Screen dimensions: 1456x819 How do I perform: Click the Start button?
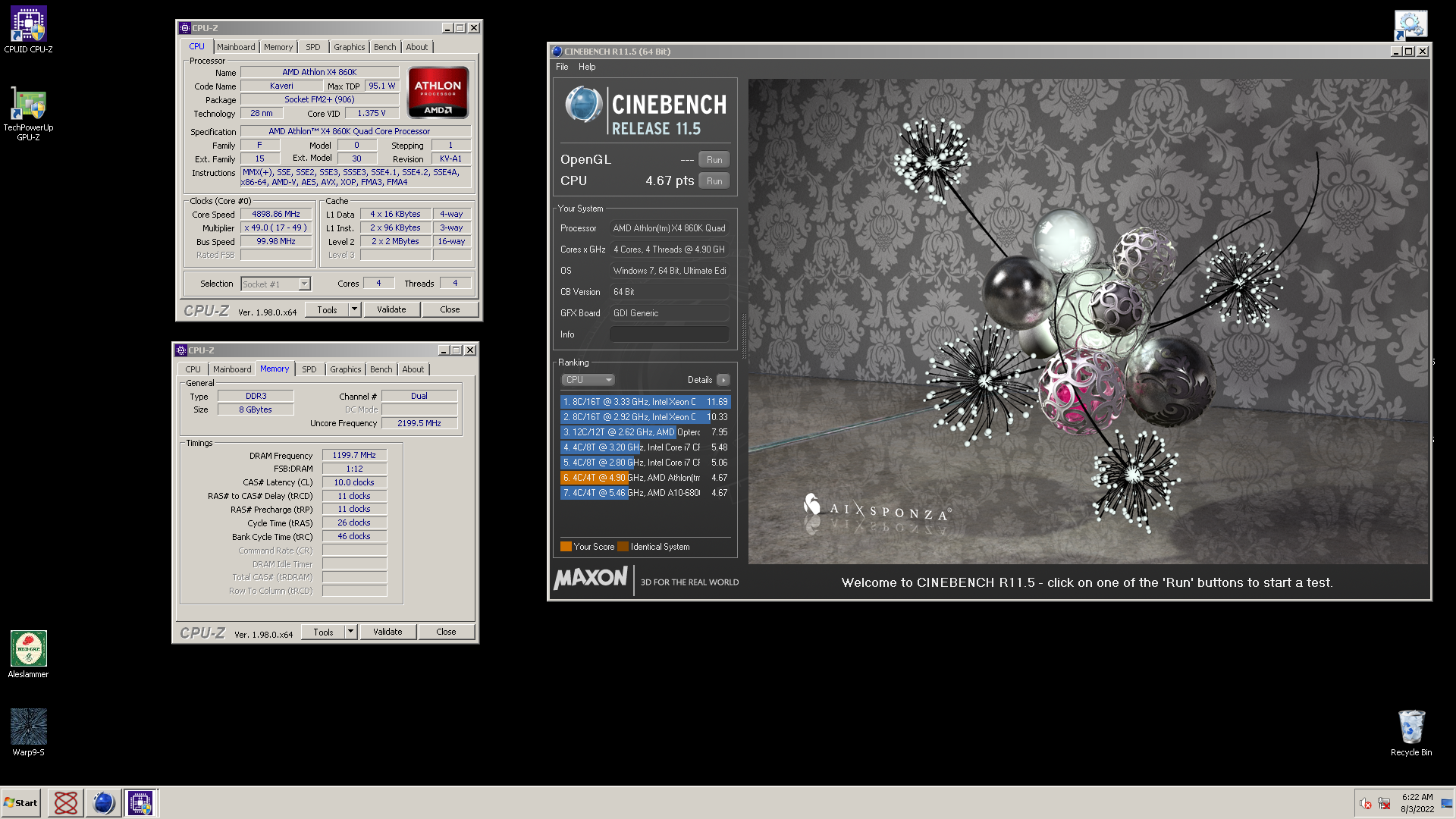pos(21,802)
